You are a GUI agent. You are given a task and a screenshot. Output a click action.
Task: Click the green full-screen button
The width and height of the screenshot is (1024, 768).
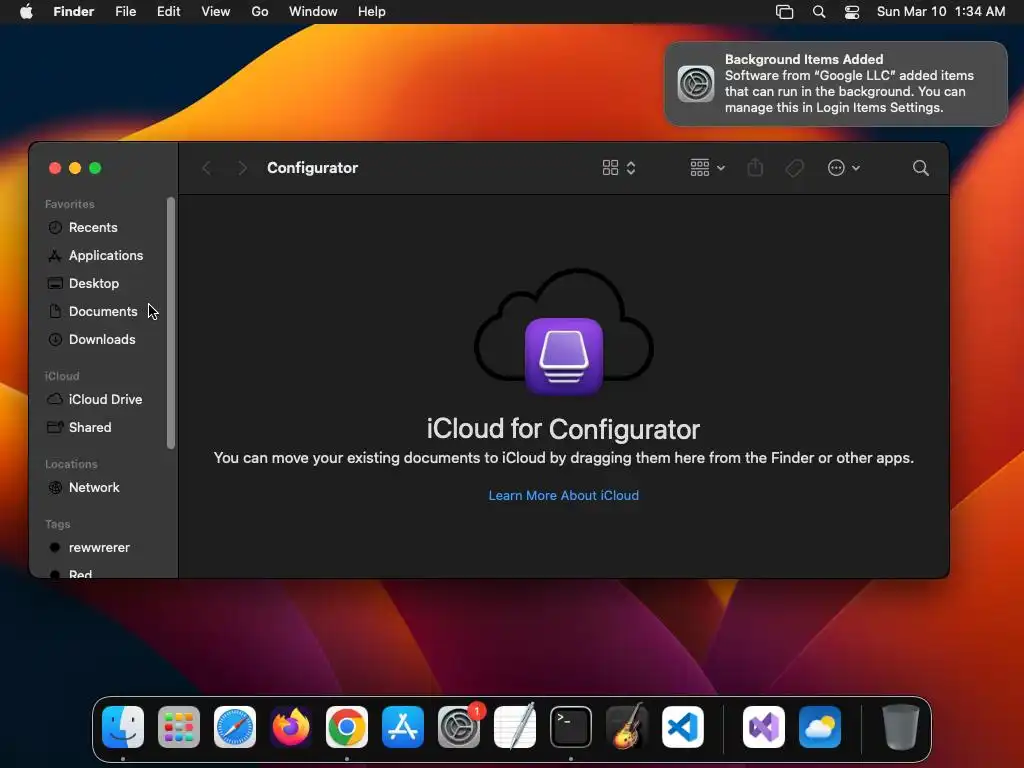click(95, 168)
